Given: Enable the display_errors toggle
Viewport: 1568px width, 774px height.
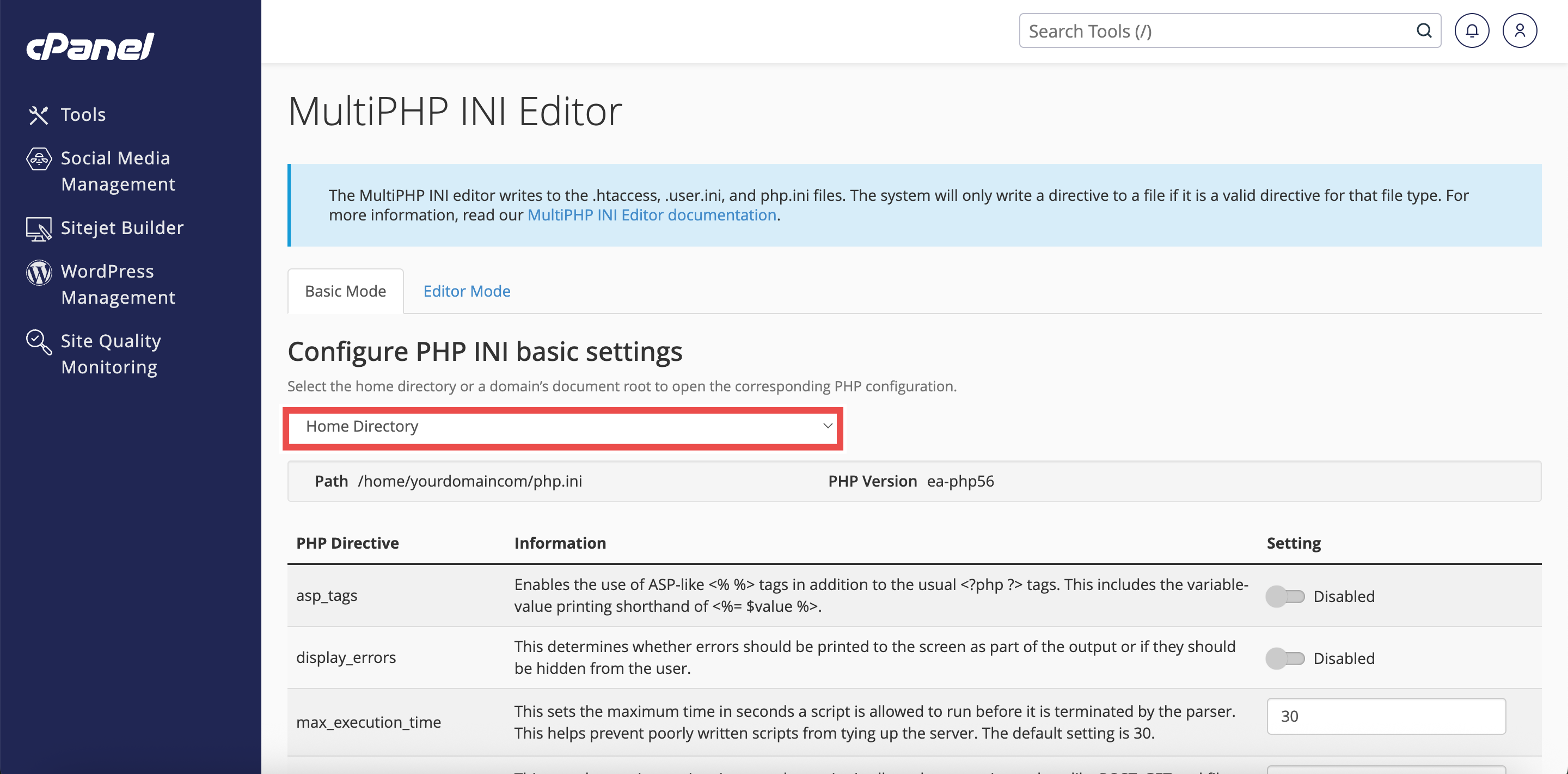Looking at the screenshot, I should tap(1284, 658).
